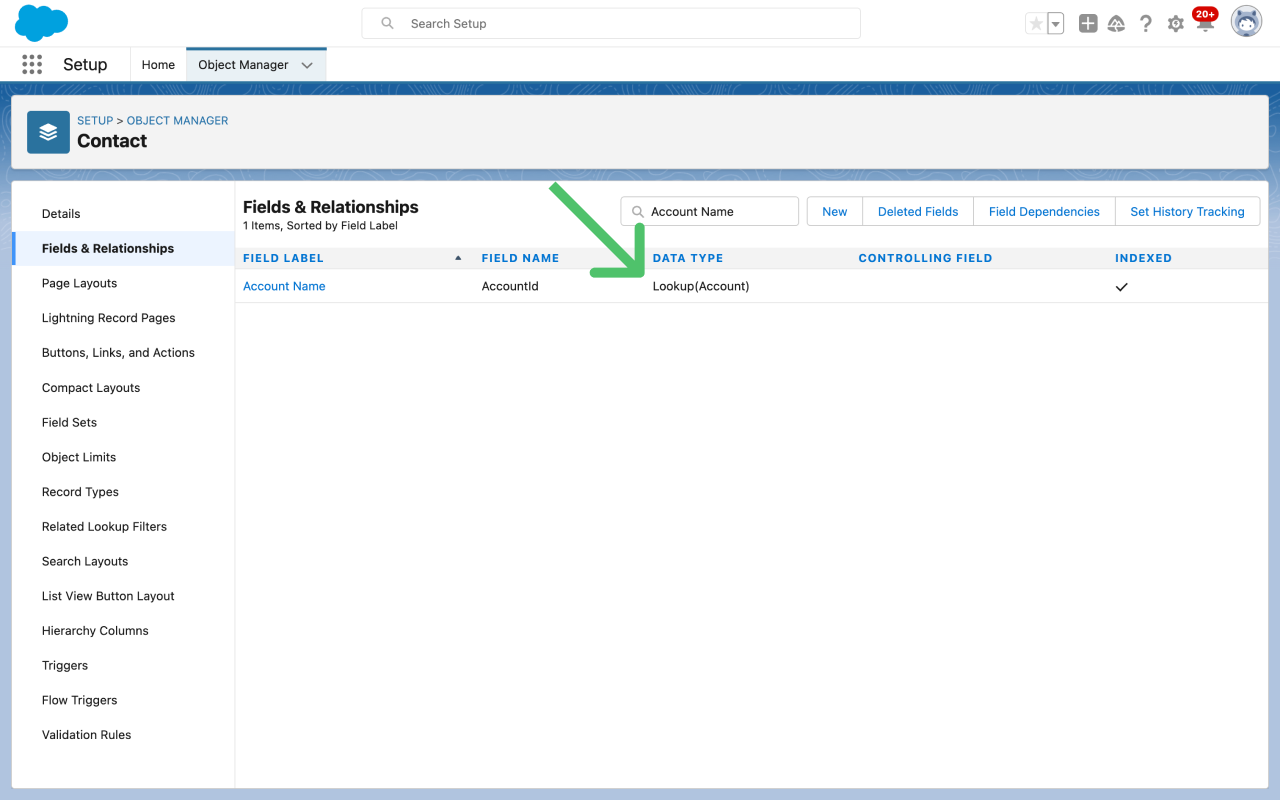Open Trailhead guidance icon
Screen dimensions: 1280x801
click(1117, 23)
